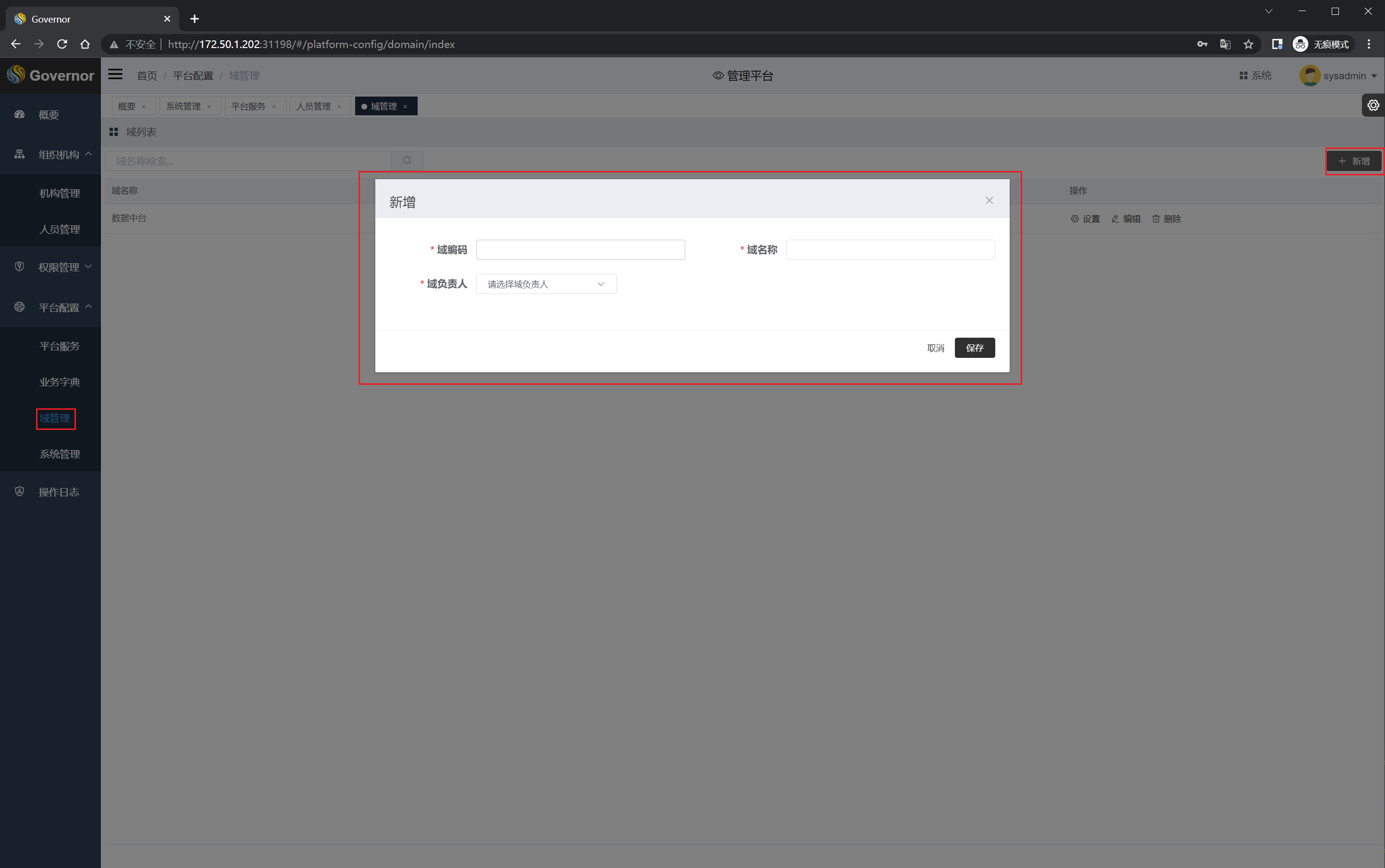The height and width of the screenshot is (868, 1385).
Task: Click the 域名称检索 search field
Action: pyautogui.click(x=248, y=161)
